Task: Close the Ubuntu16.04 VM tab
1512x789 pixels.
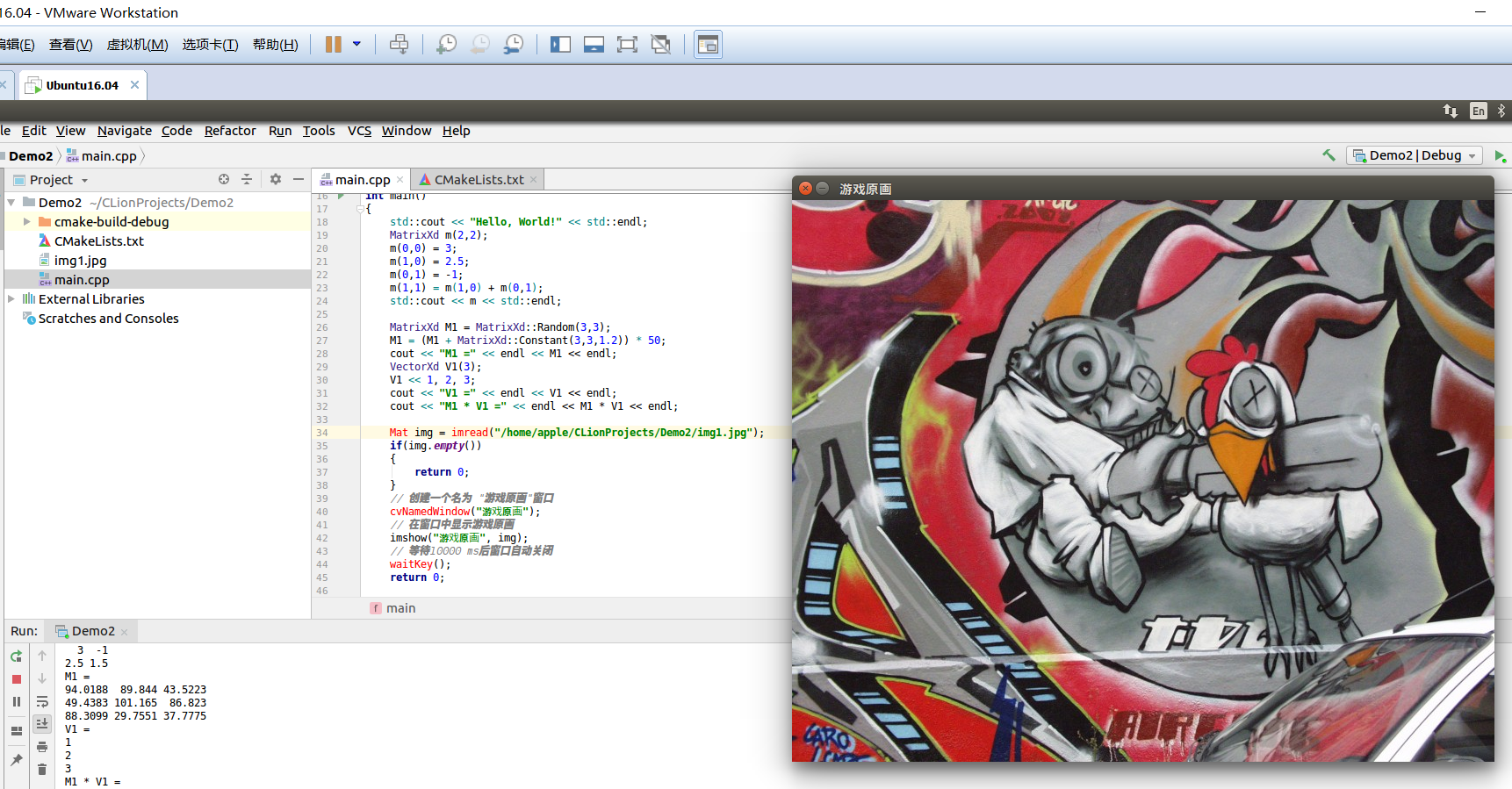Action: click(x=134, y=85)
